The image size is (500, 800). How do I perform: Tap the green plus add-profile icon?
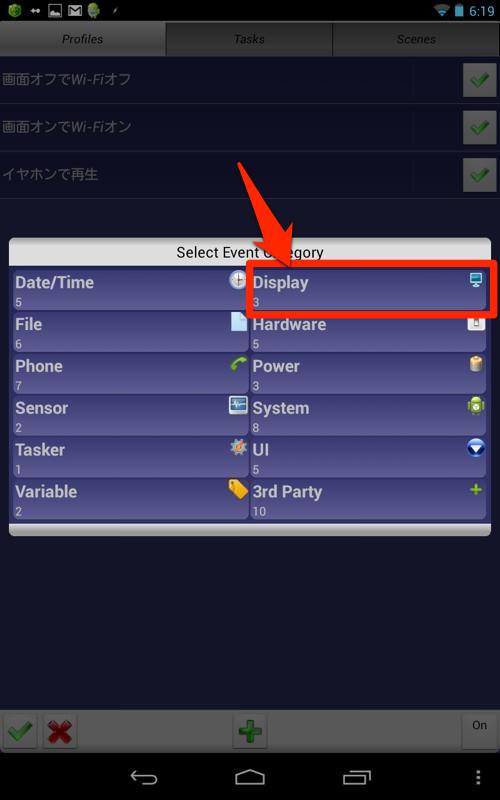[250, 732]
